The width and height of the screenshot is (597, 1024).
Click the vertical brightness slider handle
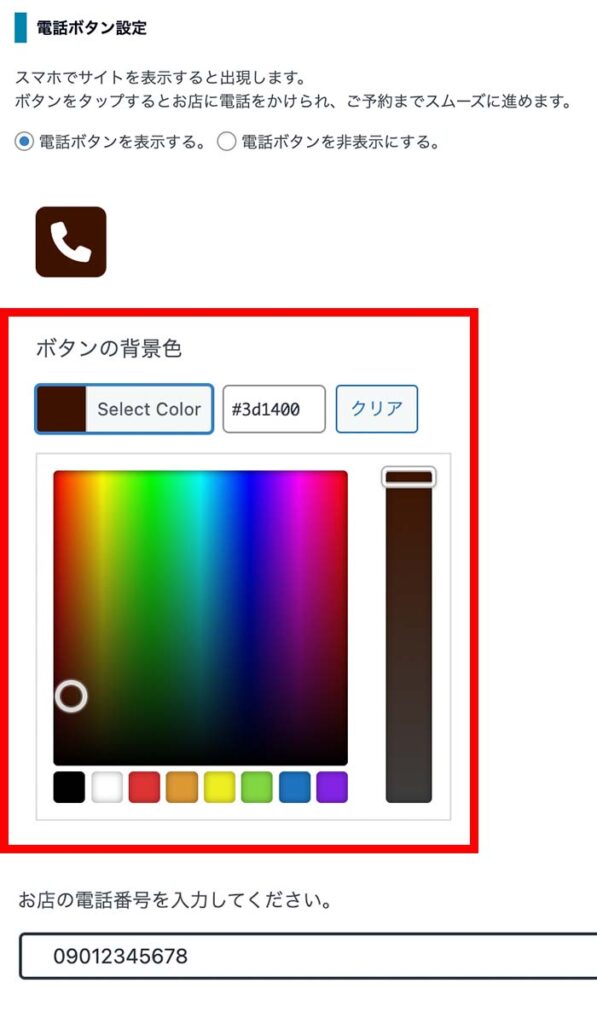pos(409,477)
